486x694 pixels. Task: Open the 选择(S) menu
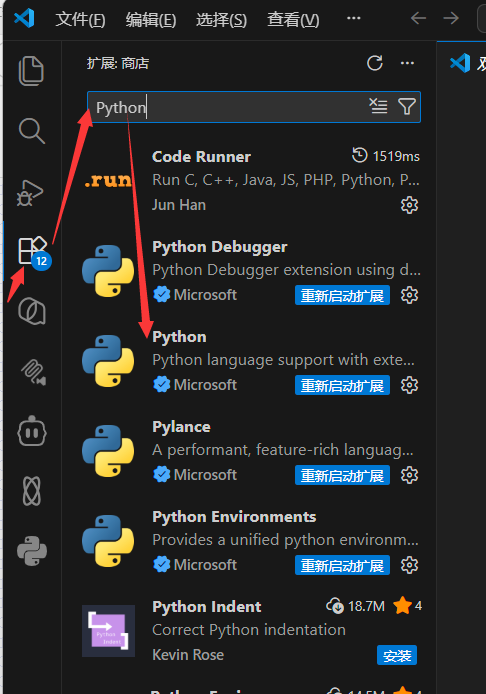[221, 19]
